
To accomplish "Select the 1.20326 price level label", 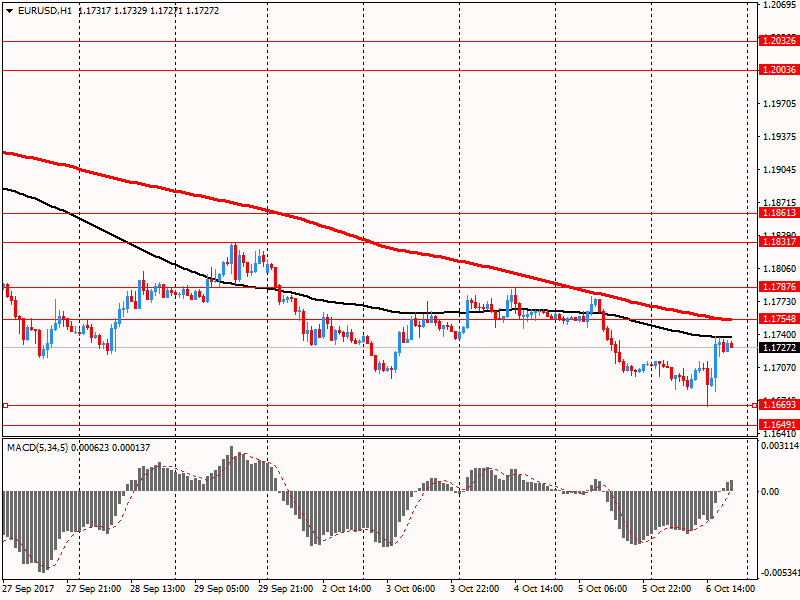I will pyautogui.click(x=779, y=41).
